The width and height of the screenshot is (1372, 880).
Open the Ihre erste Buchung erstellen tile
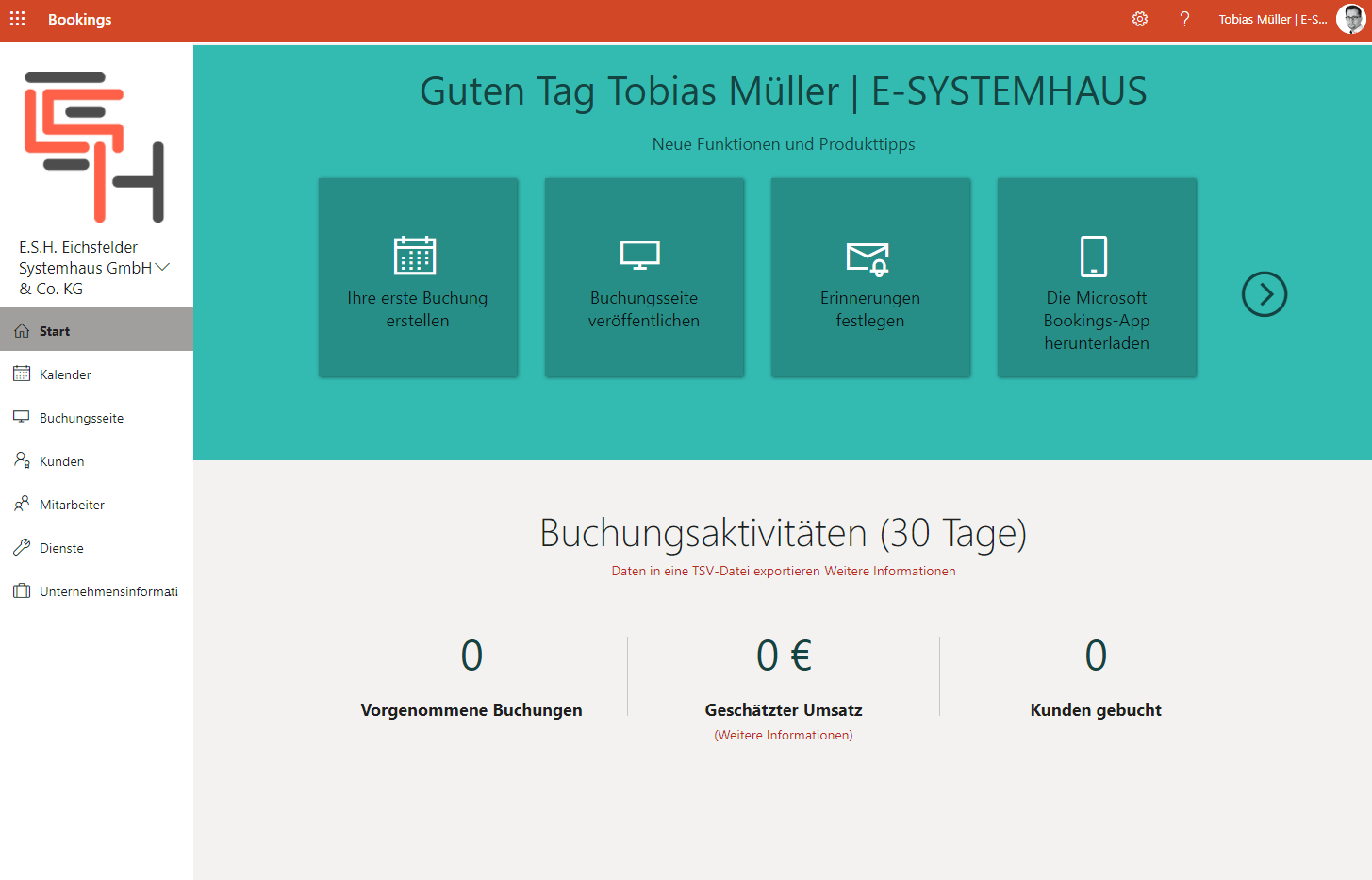point(418,278)
